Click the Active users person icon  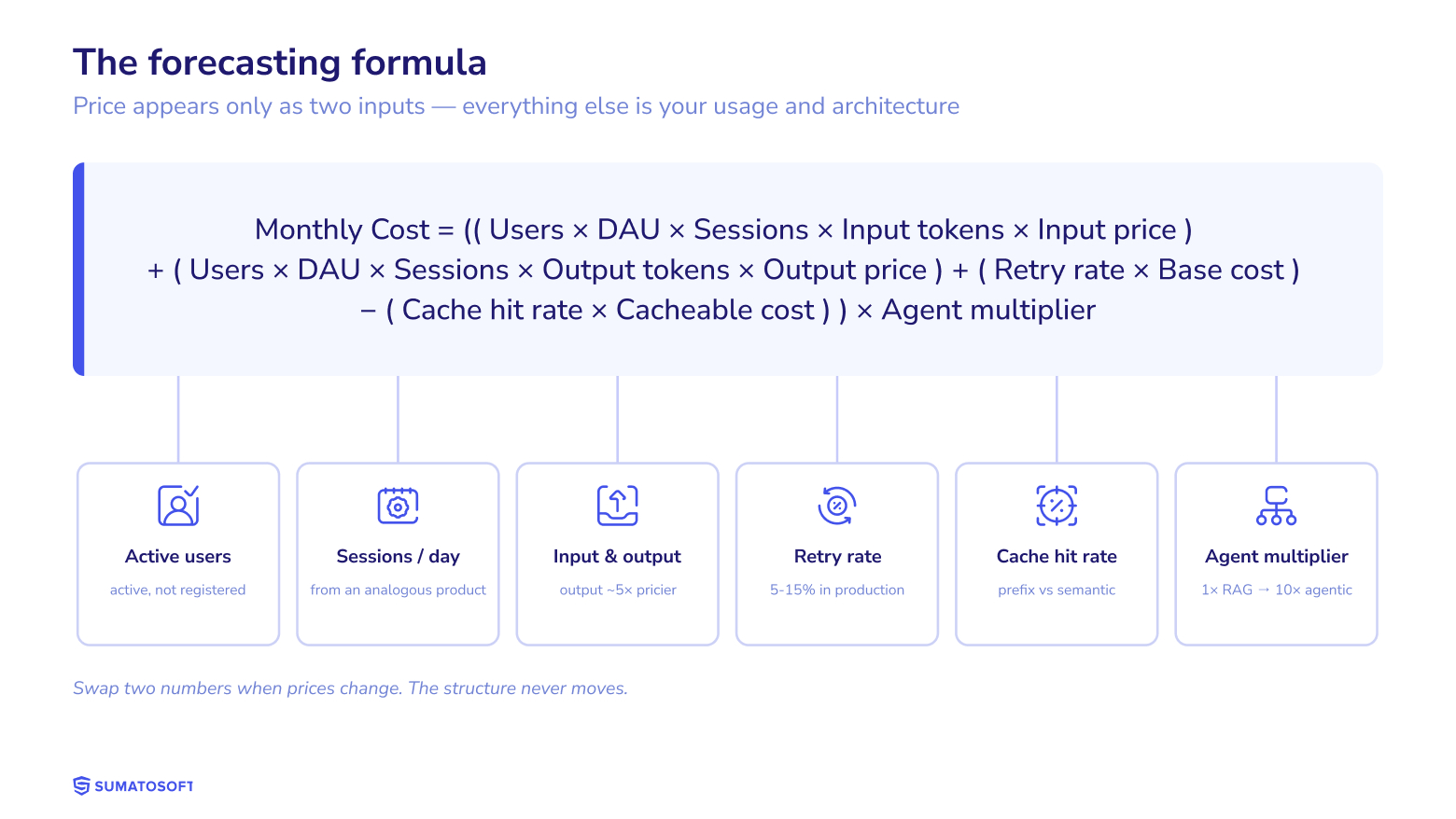coord(178,506)
